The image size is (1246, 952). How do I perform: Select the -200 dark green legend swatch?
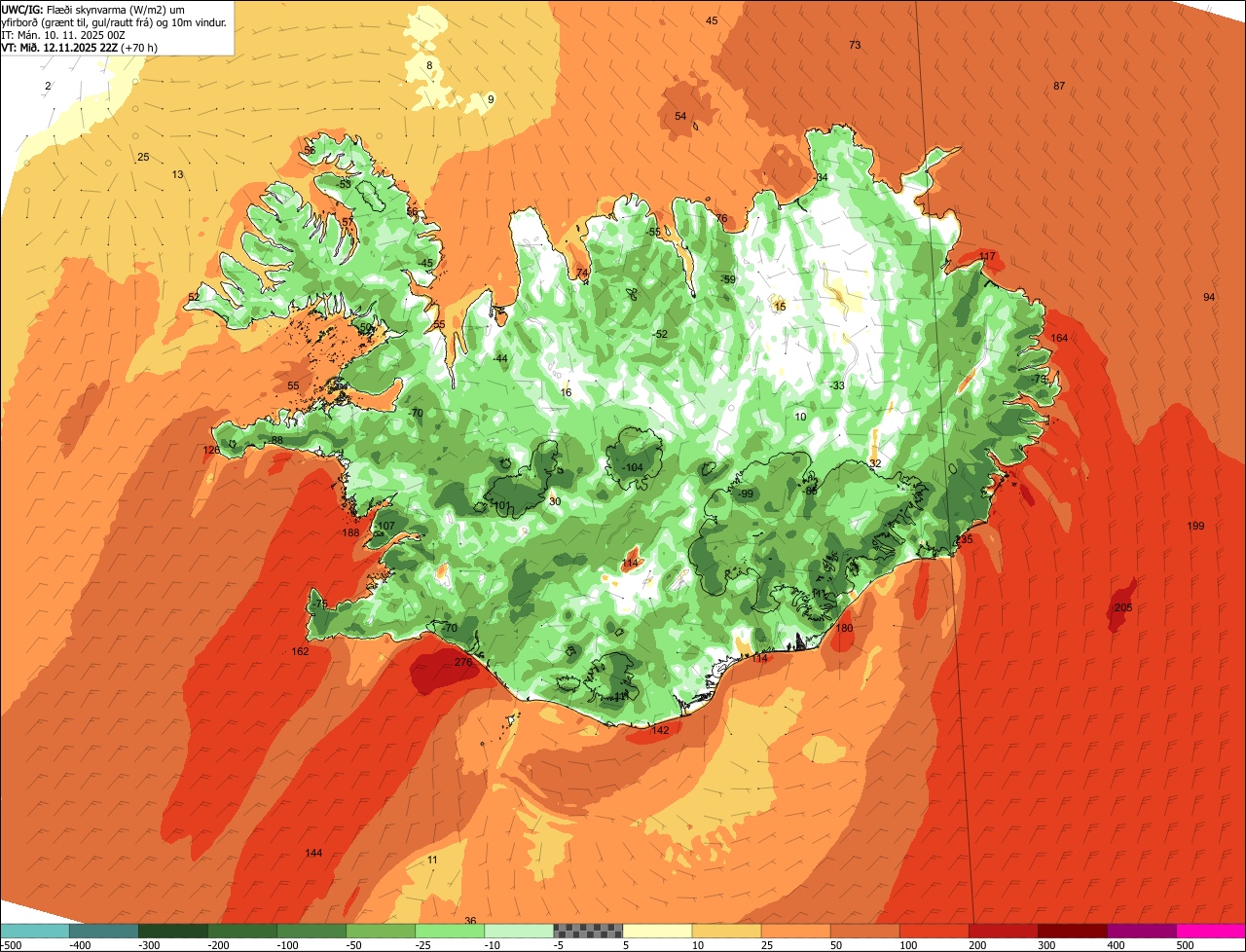tap(241, 931)
